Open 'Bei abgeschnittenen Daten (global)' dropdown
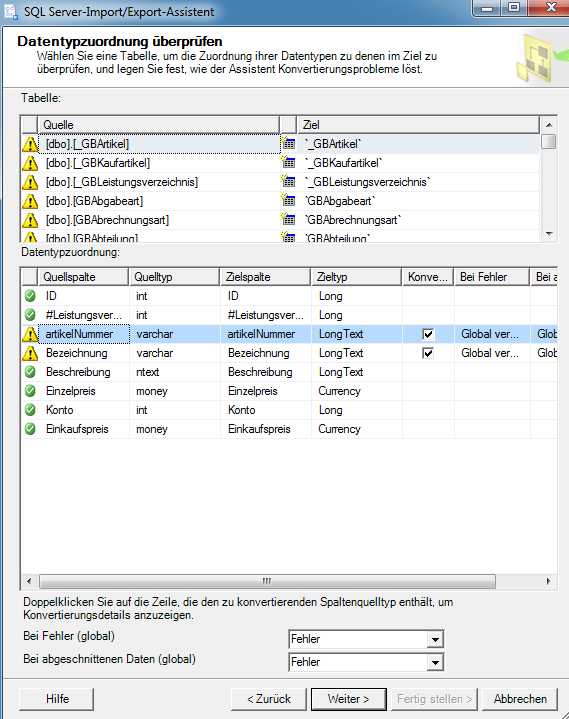This screenshot has height=719, width=569. point(435,662)
